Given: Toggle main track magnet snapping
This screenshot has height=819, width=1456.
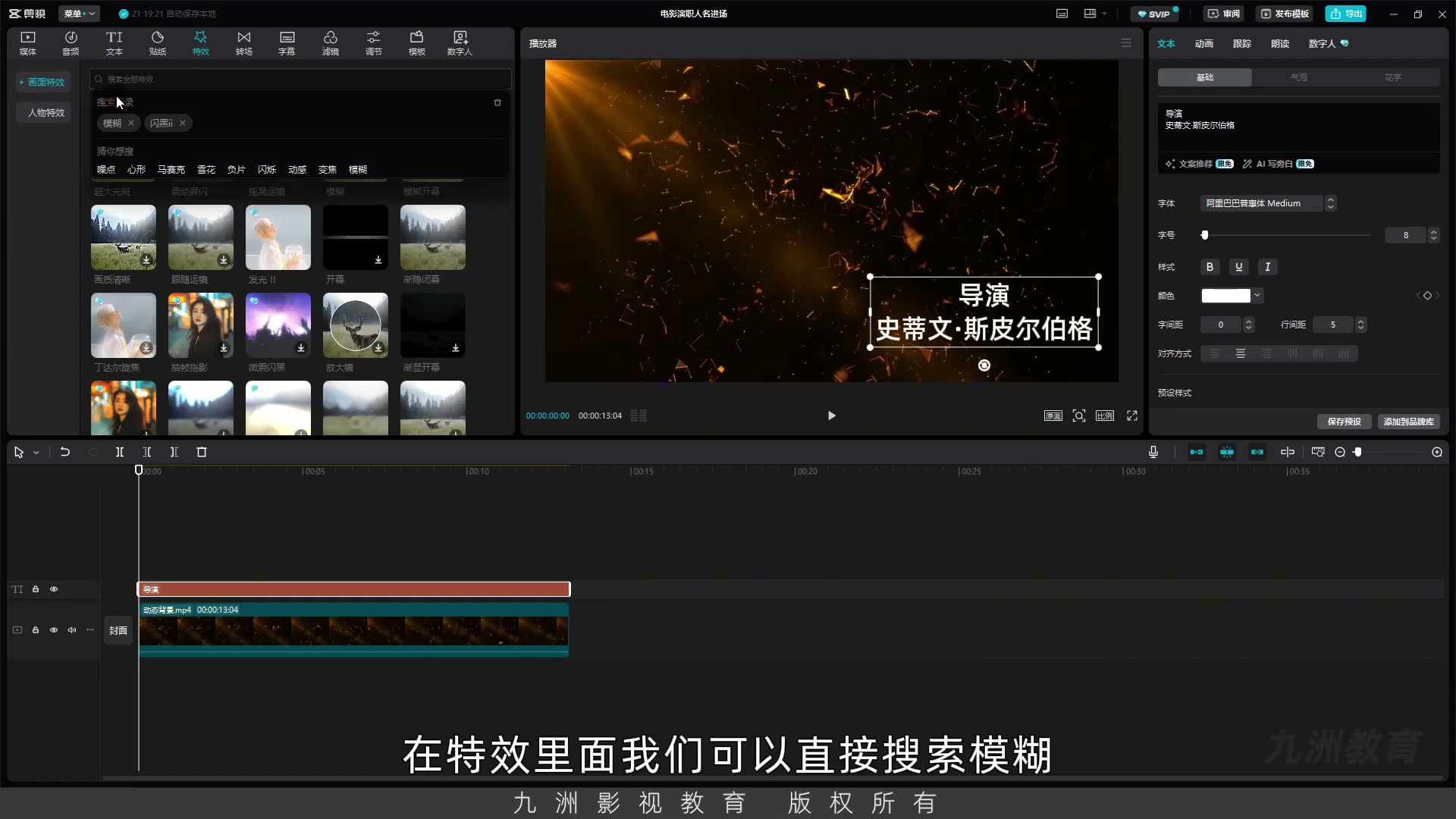Looking at the screenshot, I should [x=1197, y=452].
